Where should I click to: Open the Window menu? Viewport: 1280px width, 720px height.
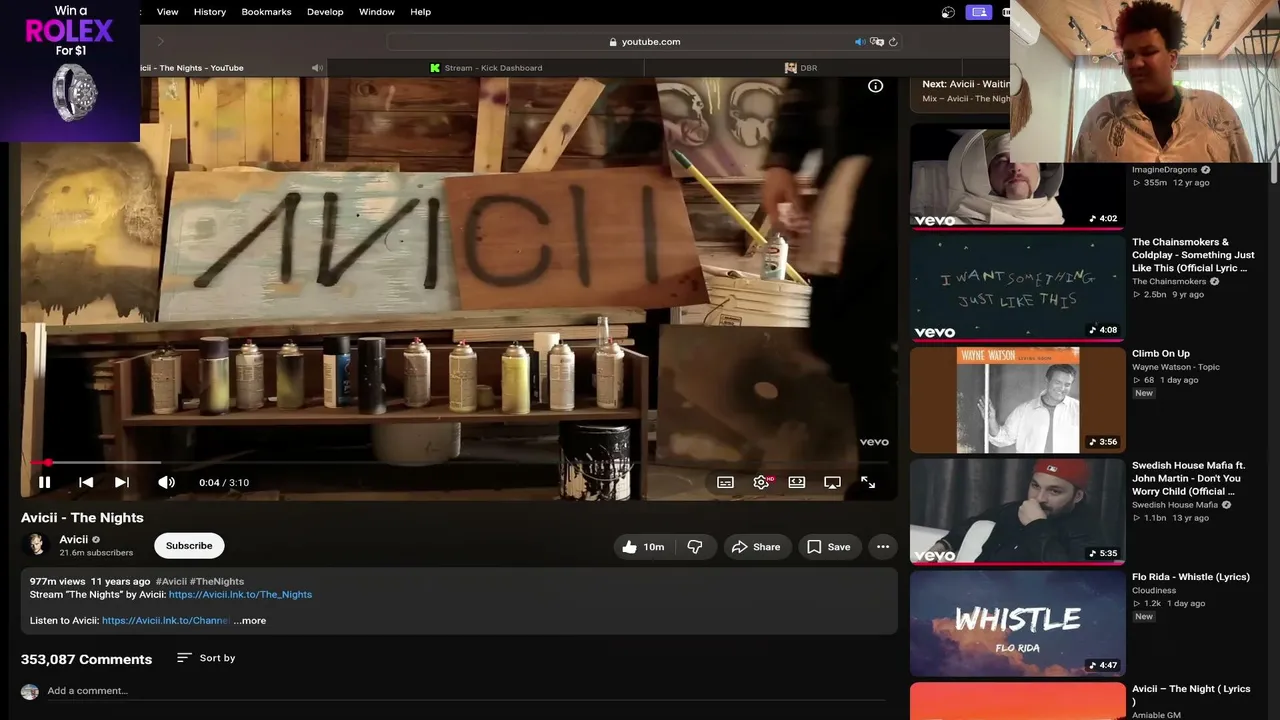(x=377, y=12)
